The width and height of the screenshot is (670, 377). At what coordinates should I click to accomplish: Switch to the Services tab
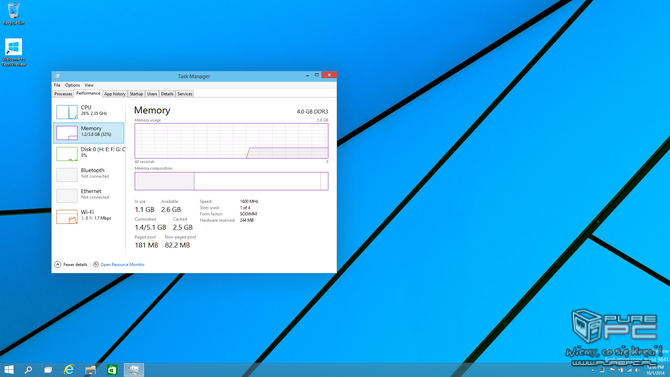click(185, 94)
